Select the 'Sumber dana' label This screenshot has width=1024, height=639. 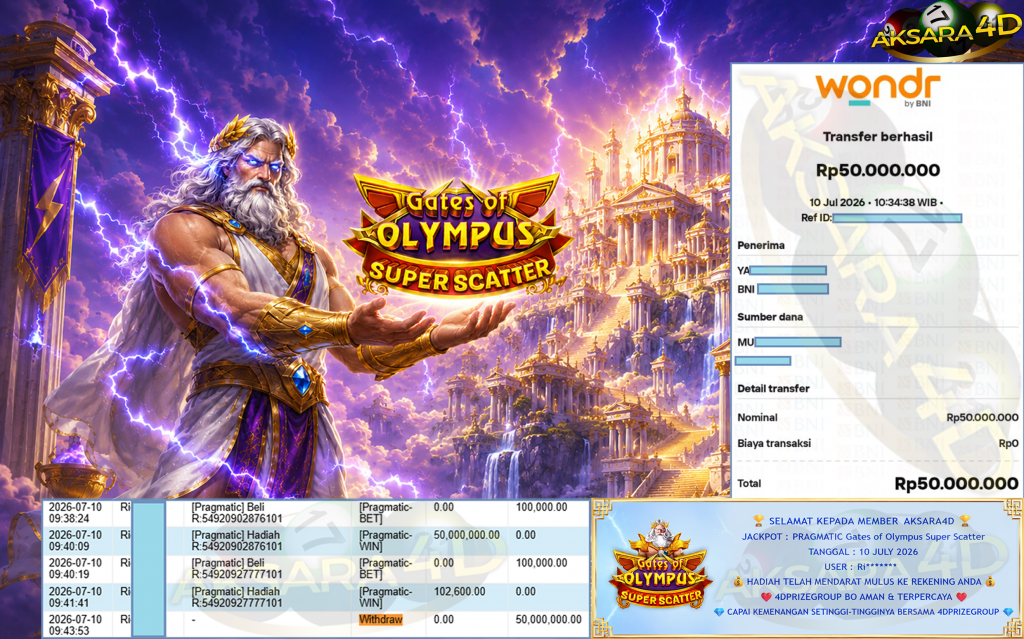(x=770, y=317)
